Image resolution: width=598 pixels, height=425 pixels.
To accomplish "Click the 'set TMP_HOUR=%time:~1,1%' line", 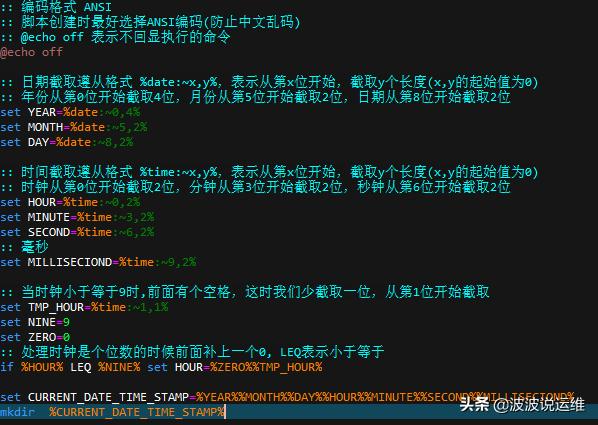I will point(84,307).
